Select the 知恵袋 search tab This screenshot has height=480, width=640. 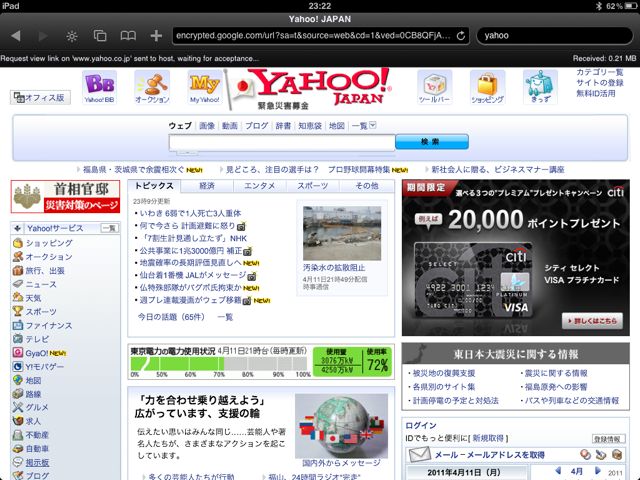tap(310, 126)
